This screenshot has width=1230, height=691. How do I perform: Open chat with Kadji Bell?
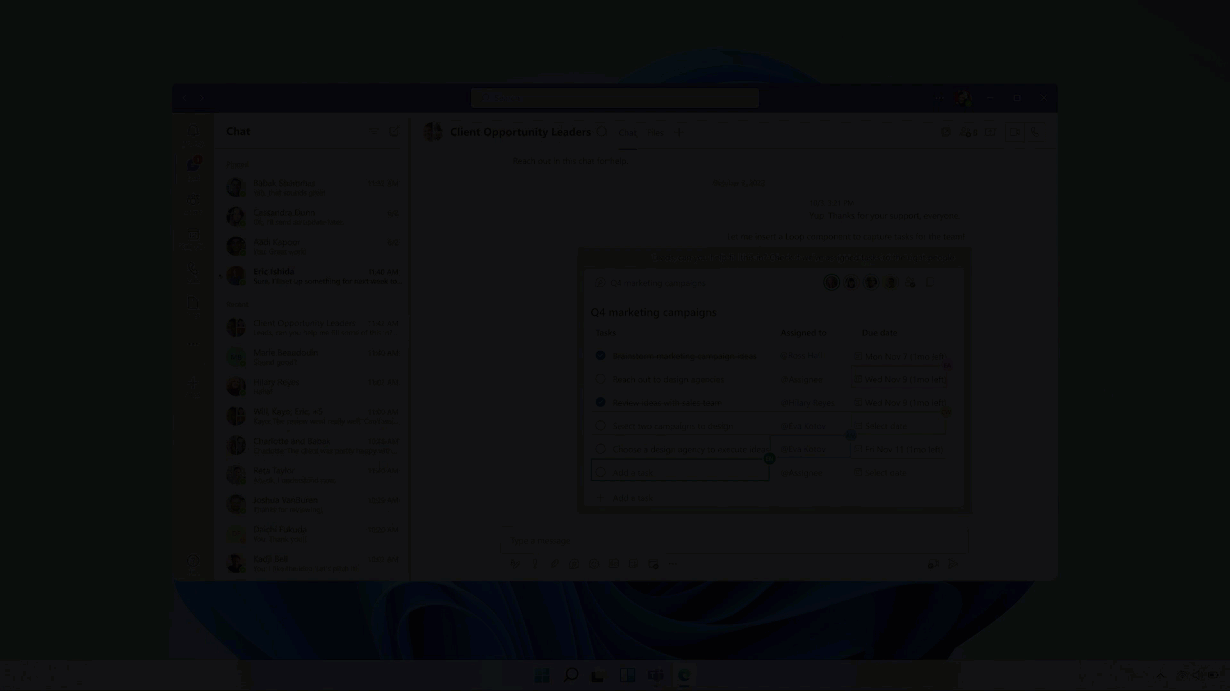coord(313,563)
